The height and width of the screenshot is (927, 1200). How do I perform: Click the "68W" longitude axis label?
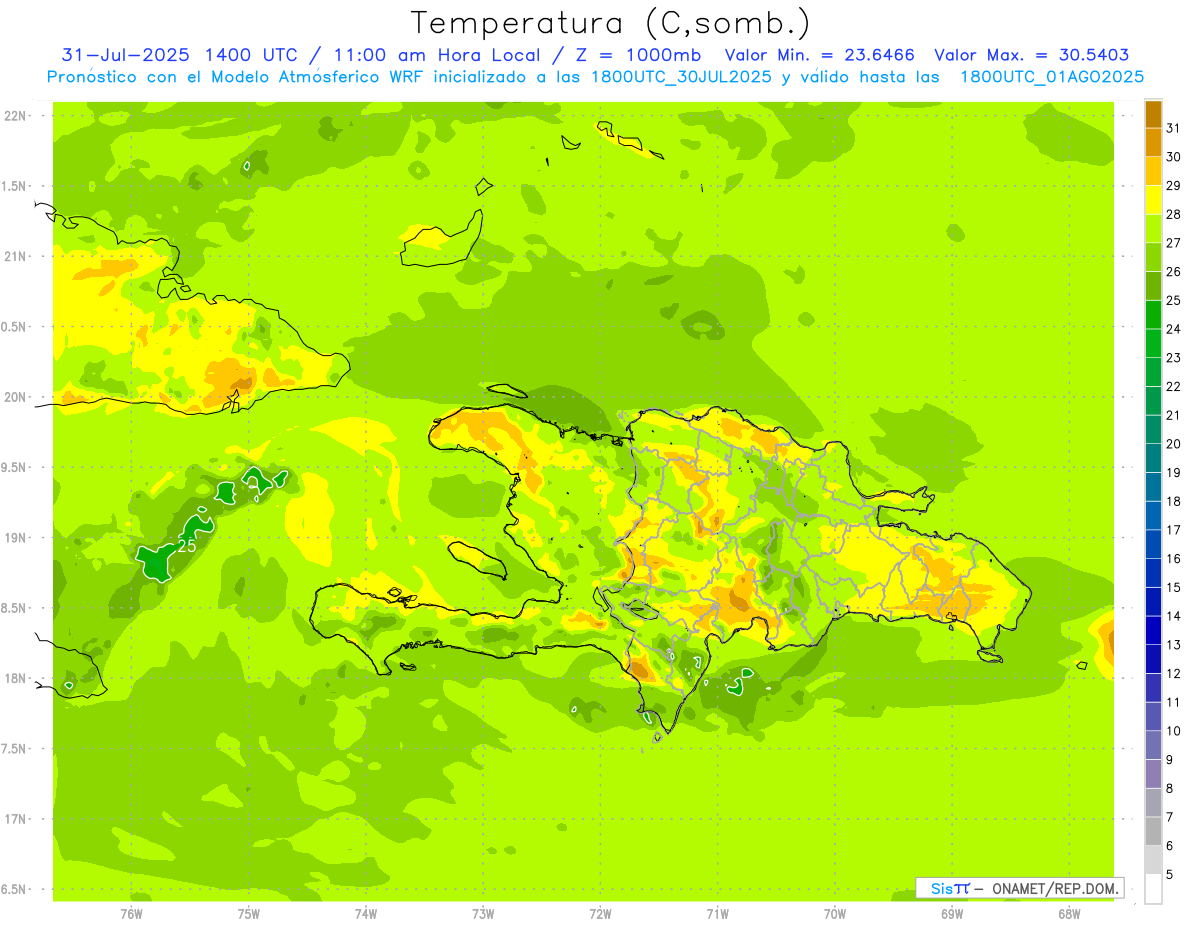[1069, 914]
